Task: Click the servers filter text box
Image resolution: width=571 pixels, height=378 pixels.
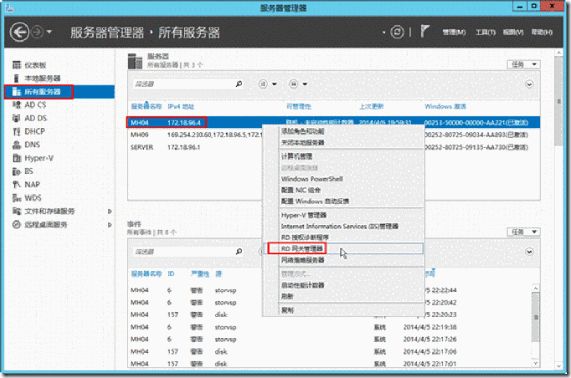Action: 184,84
